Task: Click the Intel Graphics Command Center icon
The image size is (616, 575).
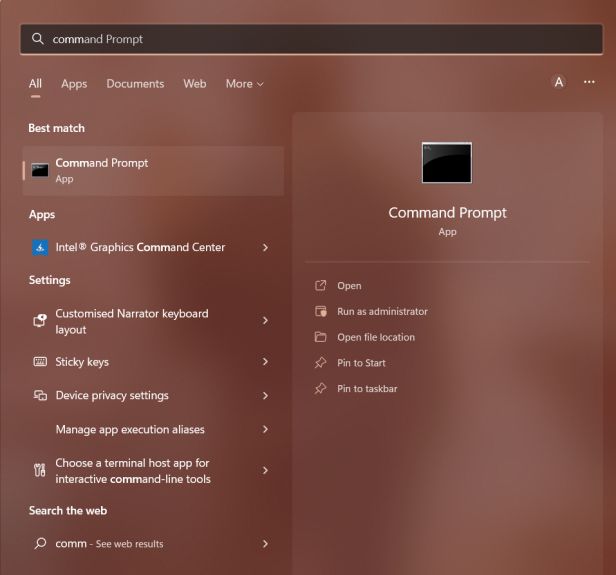Action: point(40,247)
